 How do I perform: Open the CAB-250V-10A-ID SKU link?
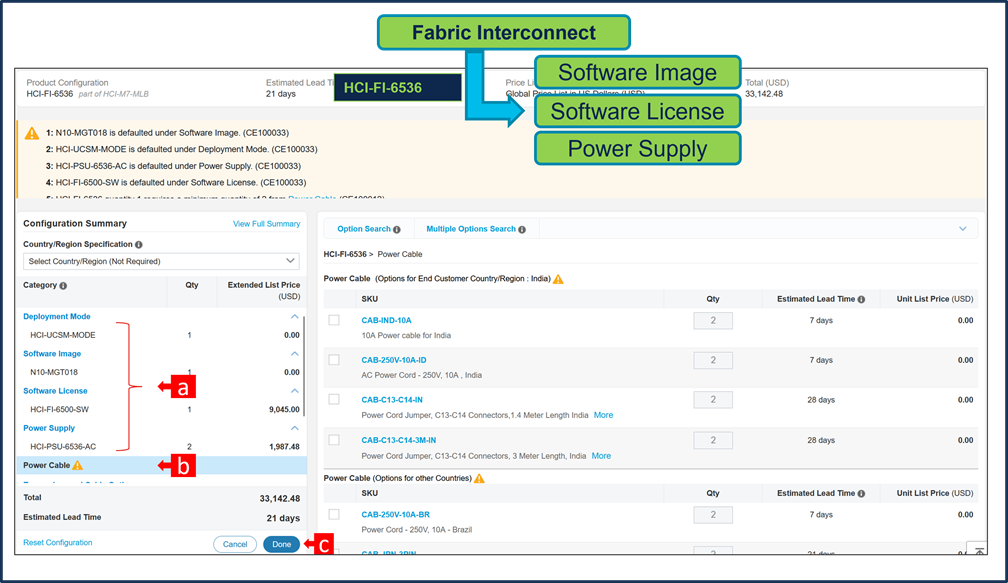pyautogui.click(x=393, y=360)
